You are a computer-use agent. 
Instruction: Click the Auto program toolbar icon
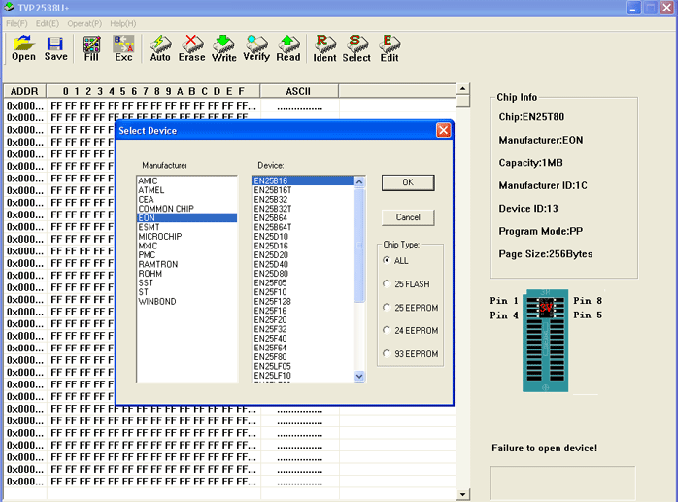[160, 47]
